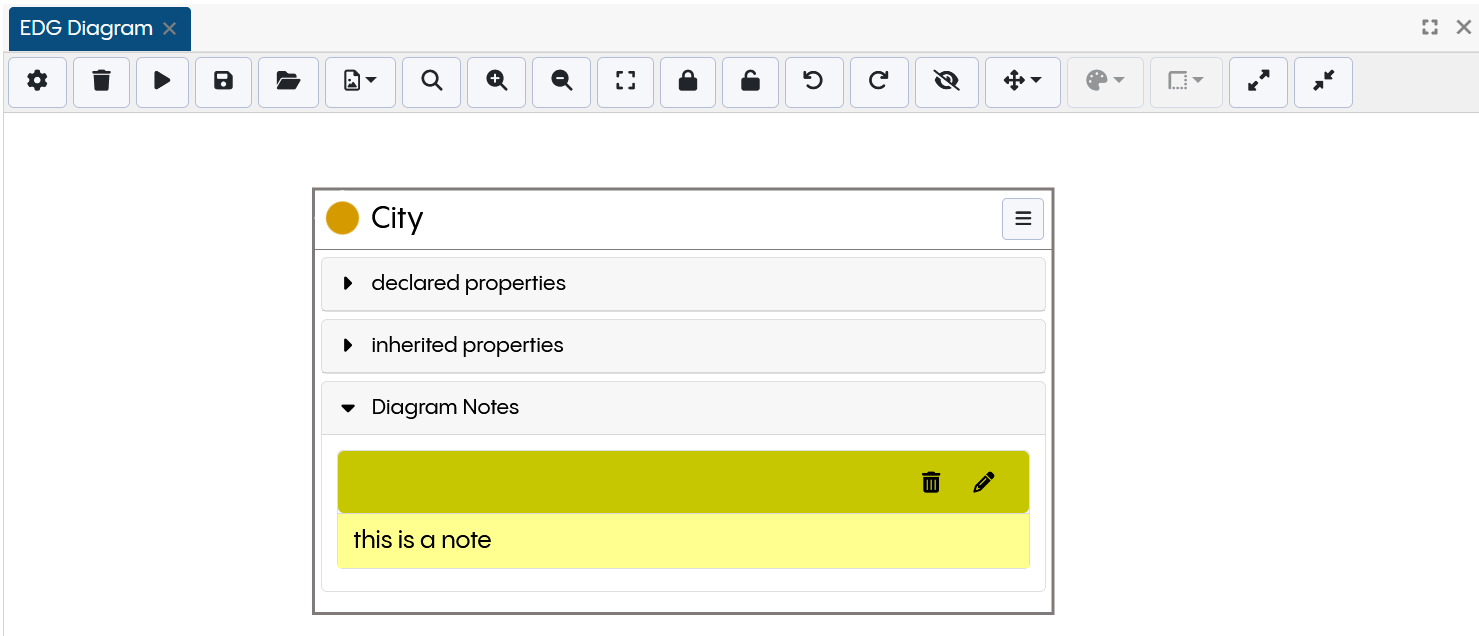This screenshot has height=636, width=1479.
Task: Open the City node hamburger menu
Action: coord(1022,218)
